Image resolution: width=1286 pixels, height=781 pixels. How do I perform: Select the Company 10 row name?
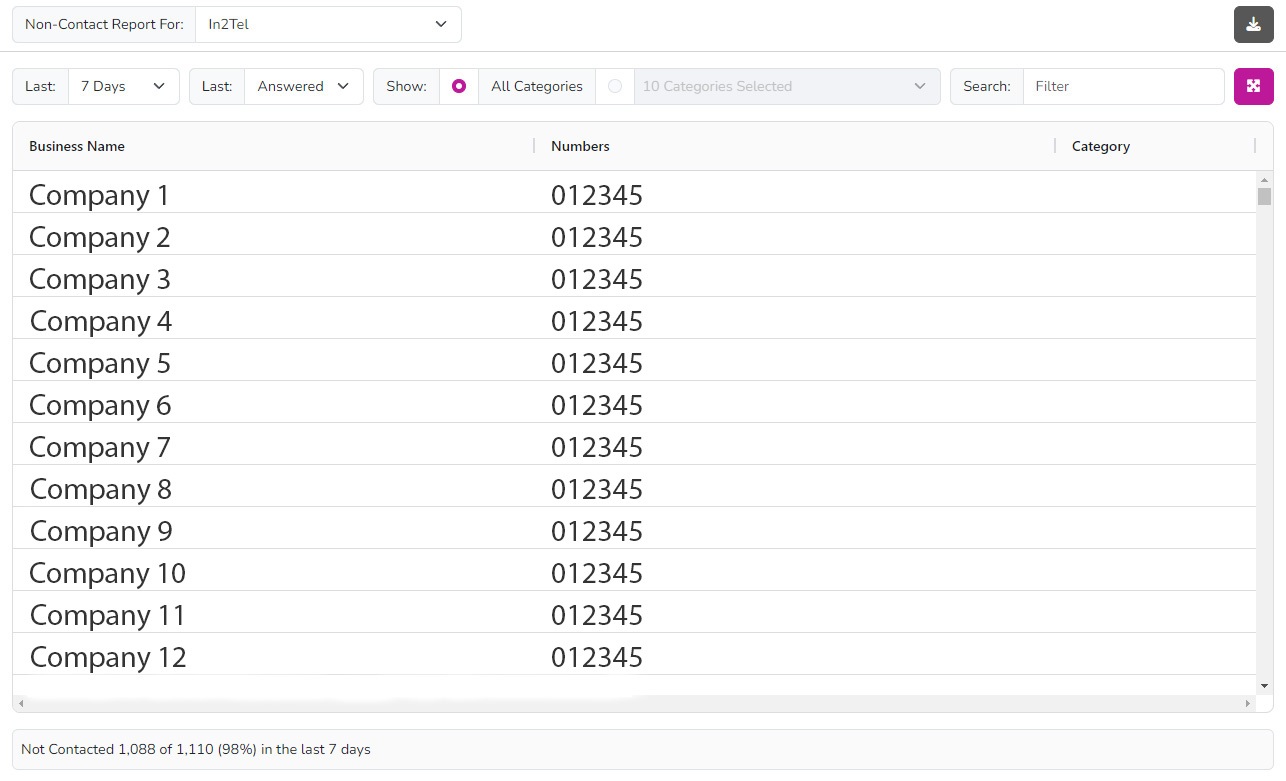click(x=107, y=574)
